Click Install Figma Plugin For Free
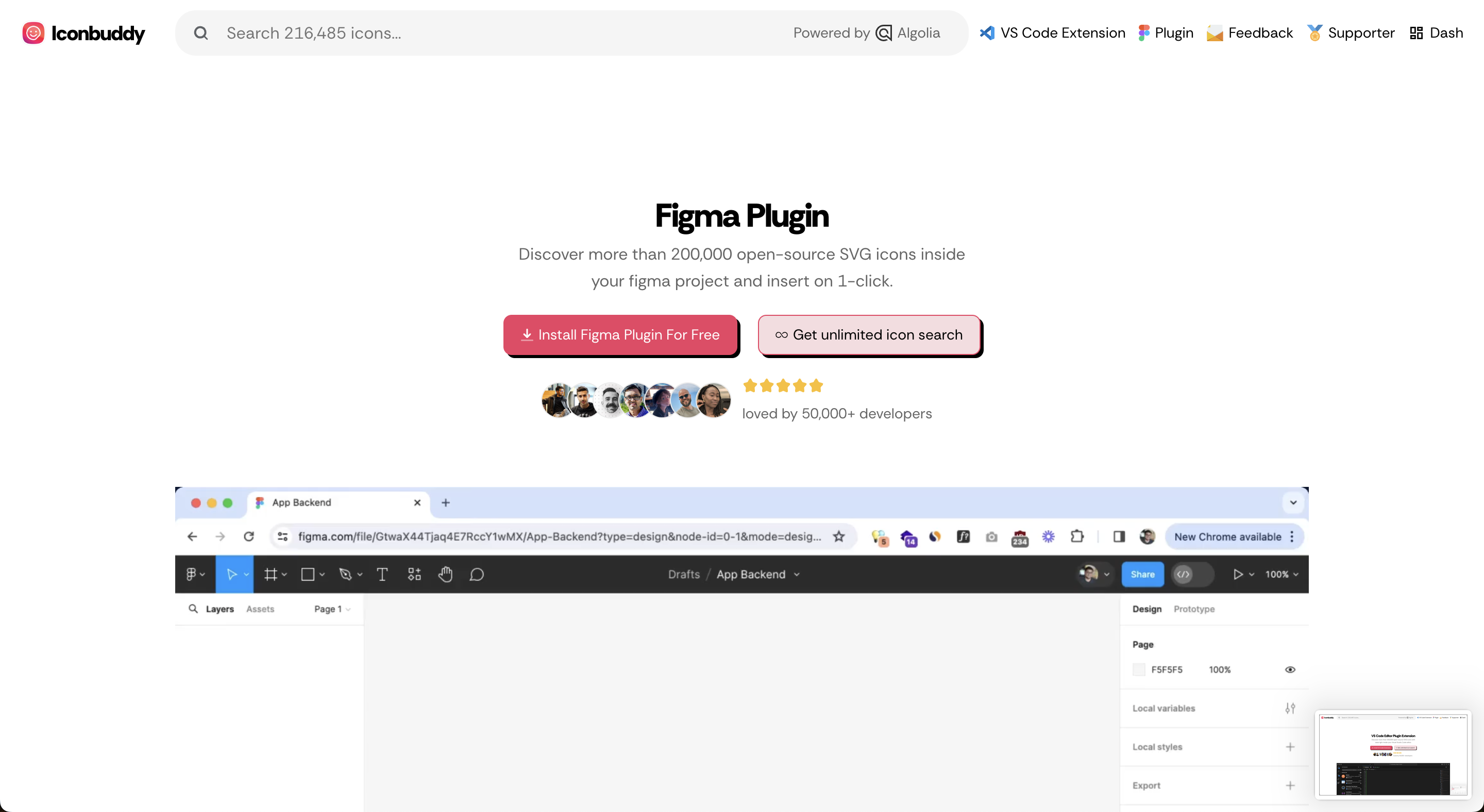The image size is (1484, 812). (620, 334)
